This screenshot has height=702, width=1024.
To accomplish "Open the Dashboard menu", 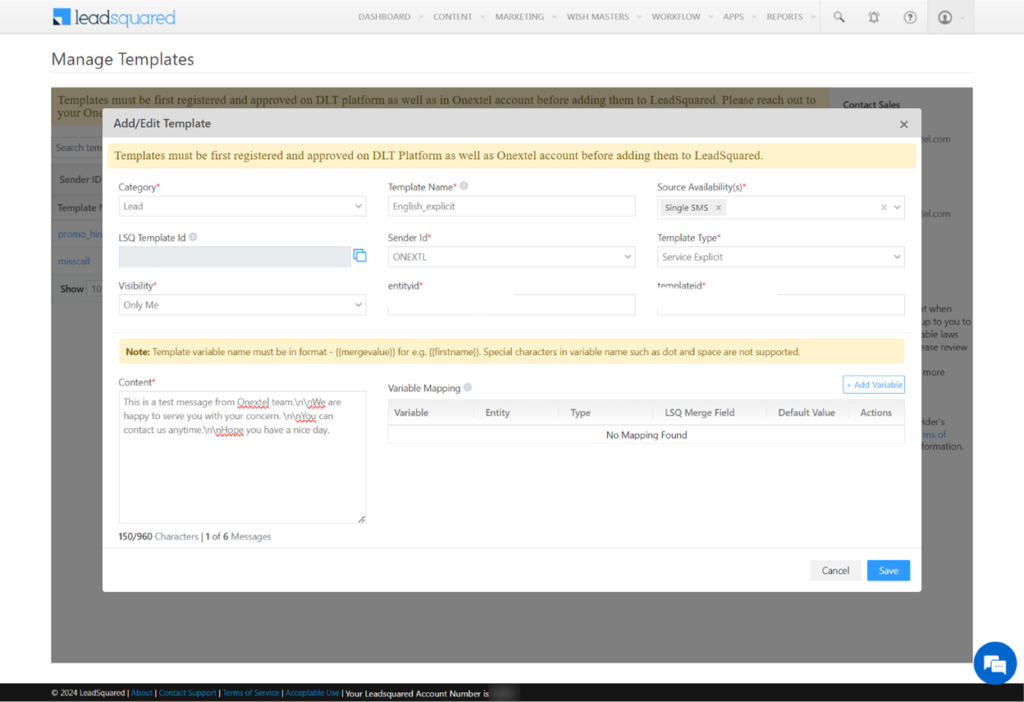I will click(384, 17).
